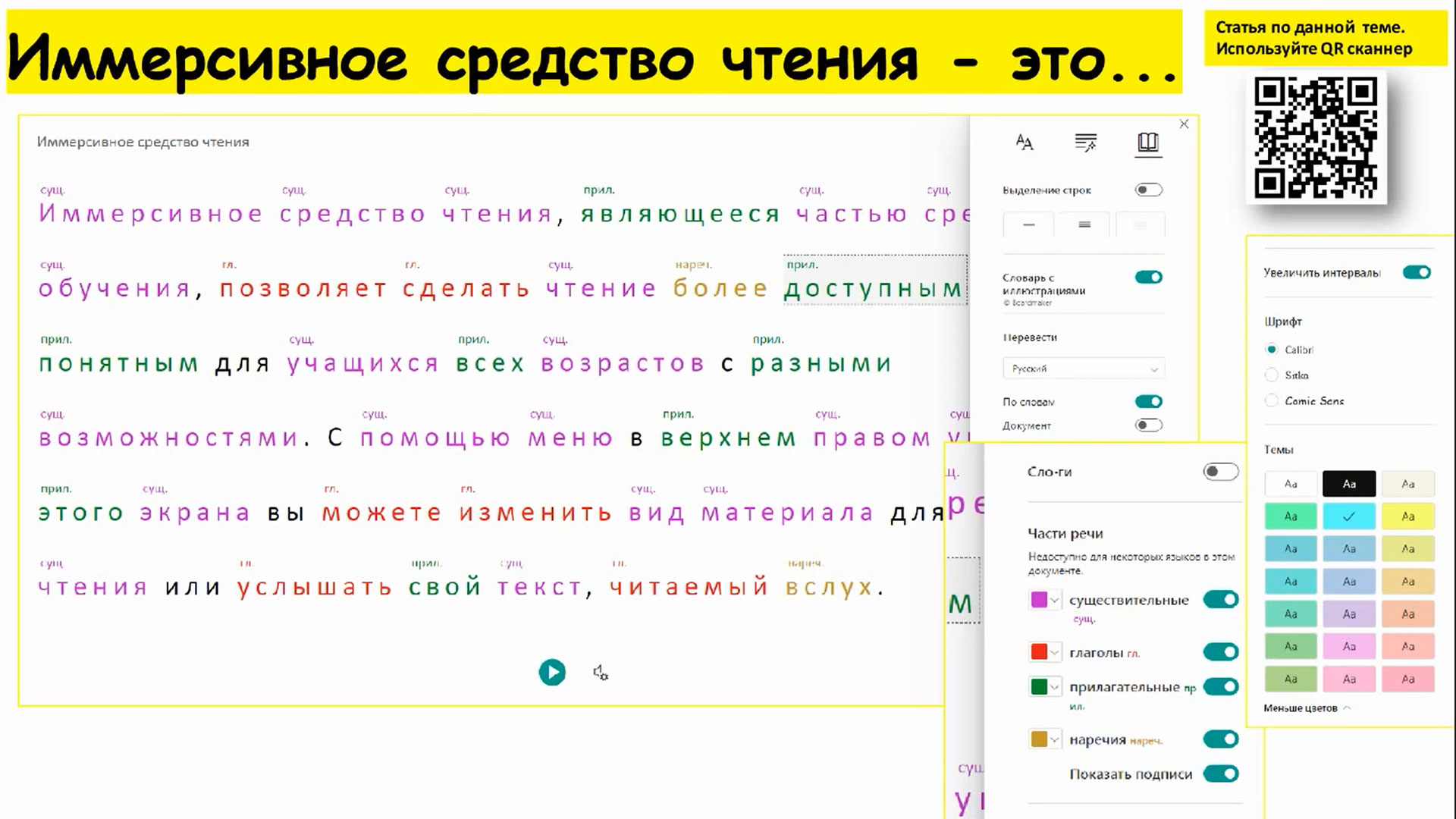Select the Sitka font radio button
This screenshot has width=1456, height=819.
pyautogui.click(x=1272, y=375)
